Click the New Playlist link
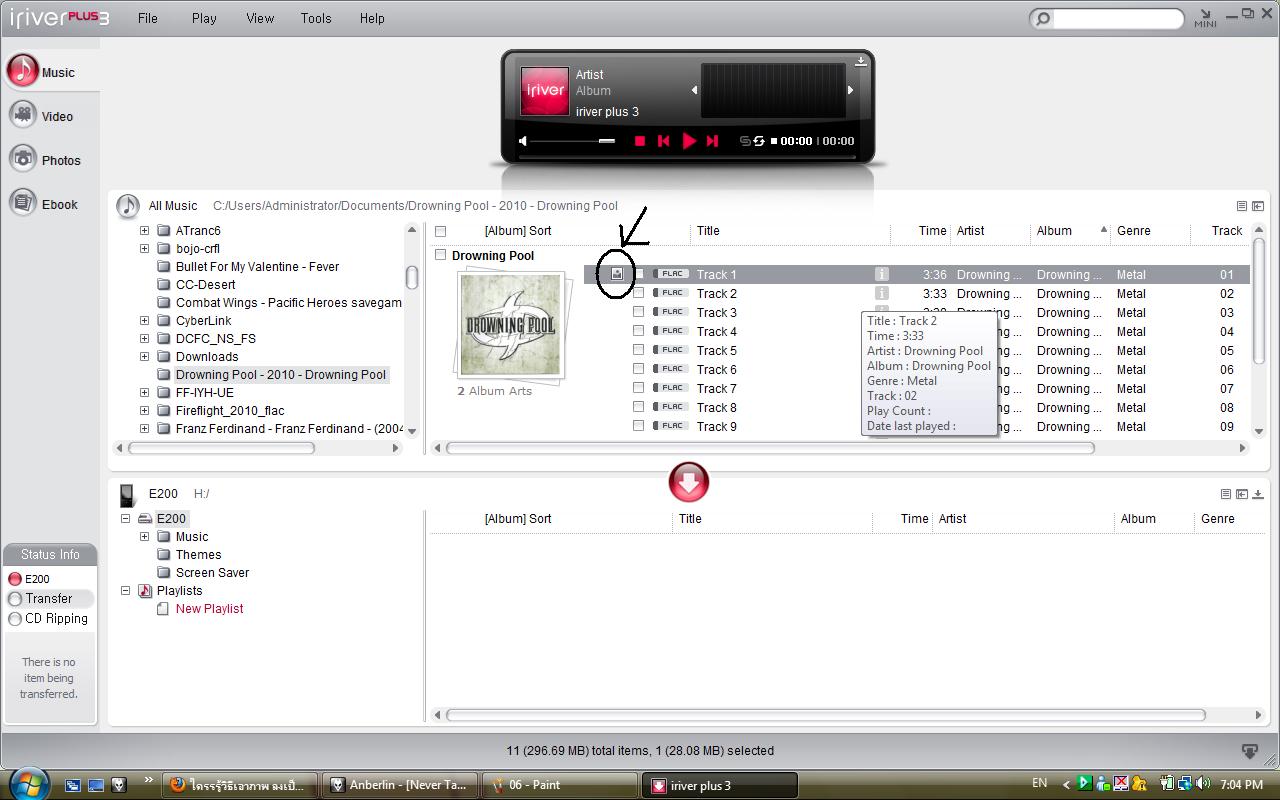The height and width of the screenshot is (800, 1280). click(209, 608)
